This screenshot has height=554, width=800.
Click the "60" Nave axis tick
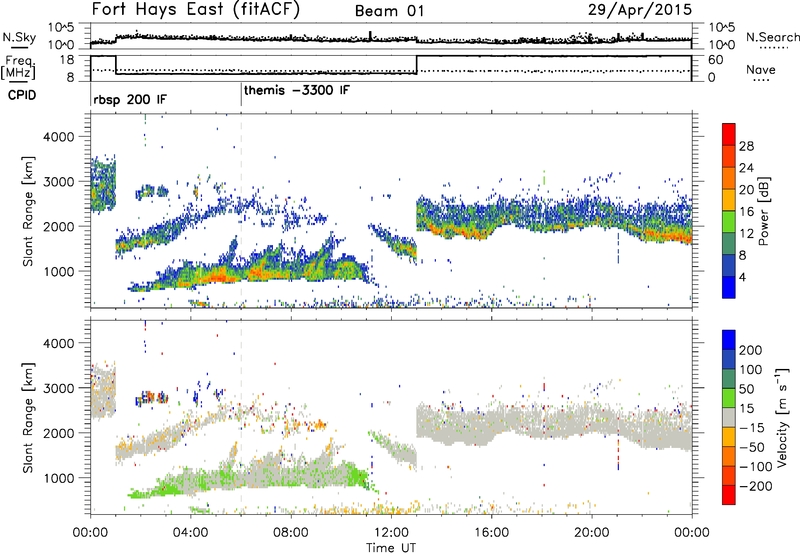pos(715,60)
